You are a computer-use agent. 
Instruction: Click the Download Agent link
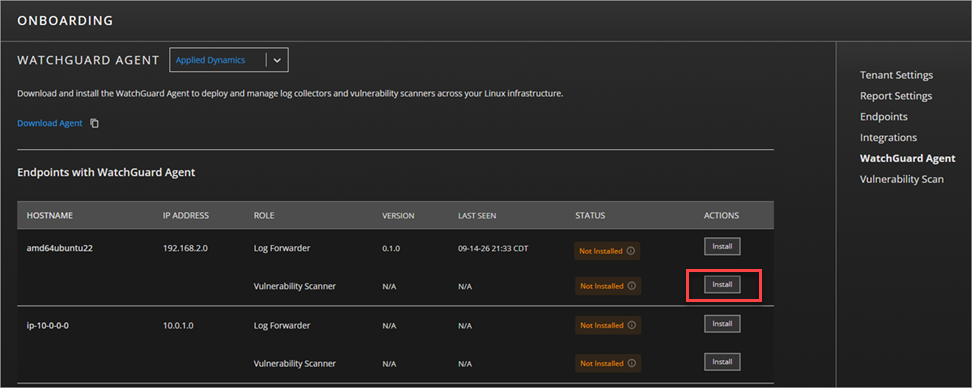[x=50, y=123]
